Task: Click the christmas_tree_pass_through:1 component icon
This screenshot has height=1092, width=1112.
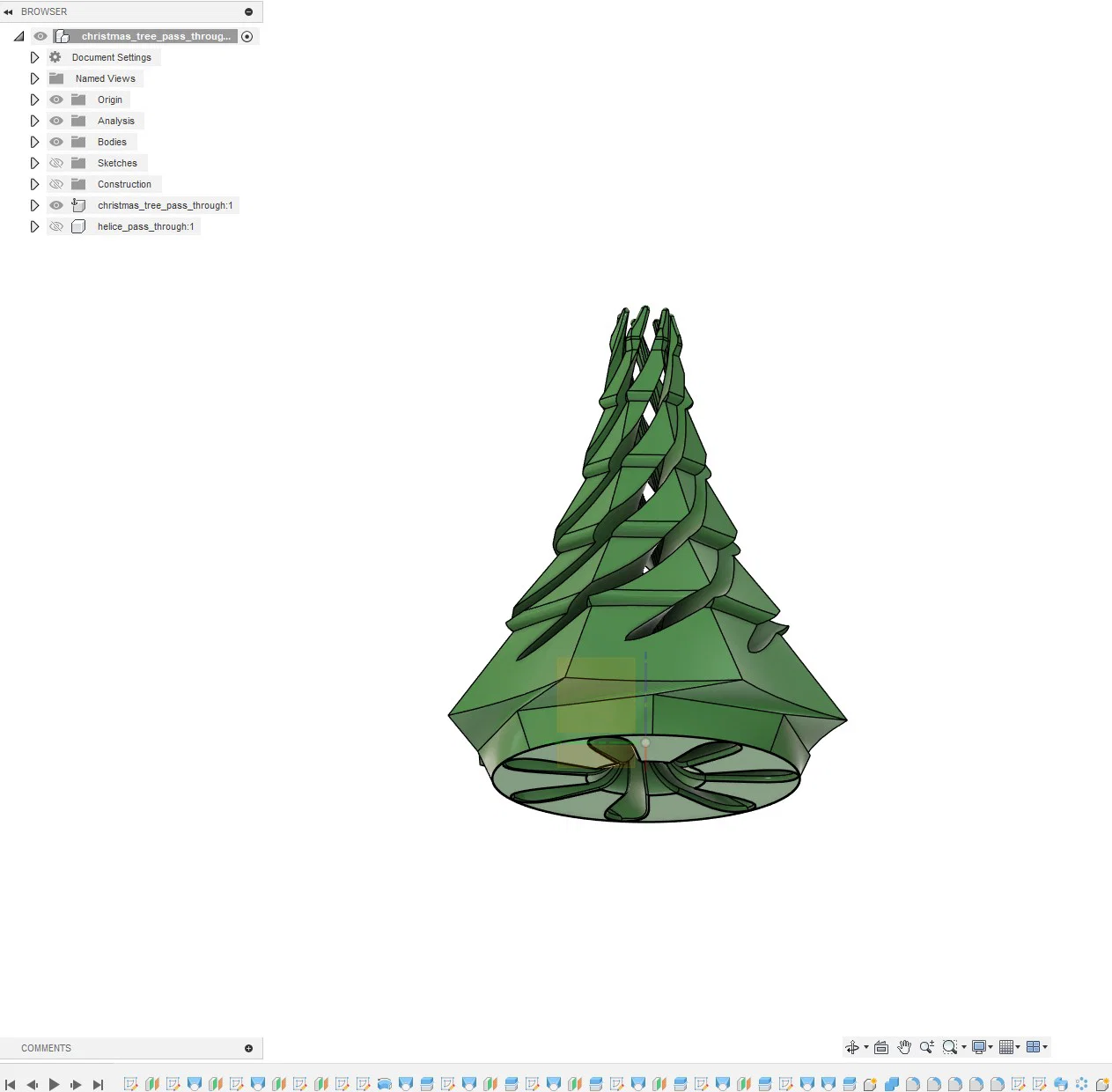Action: 78,205
